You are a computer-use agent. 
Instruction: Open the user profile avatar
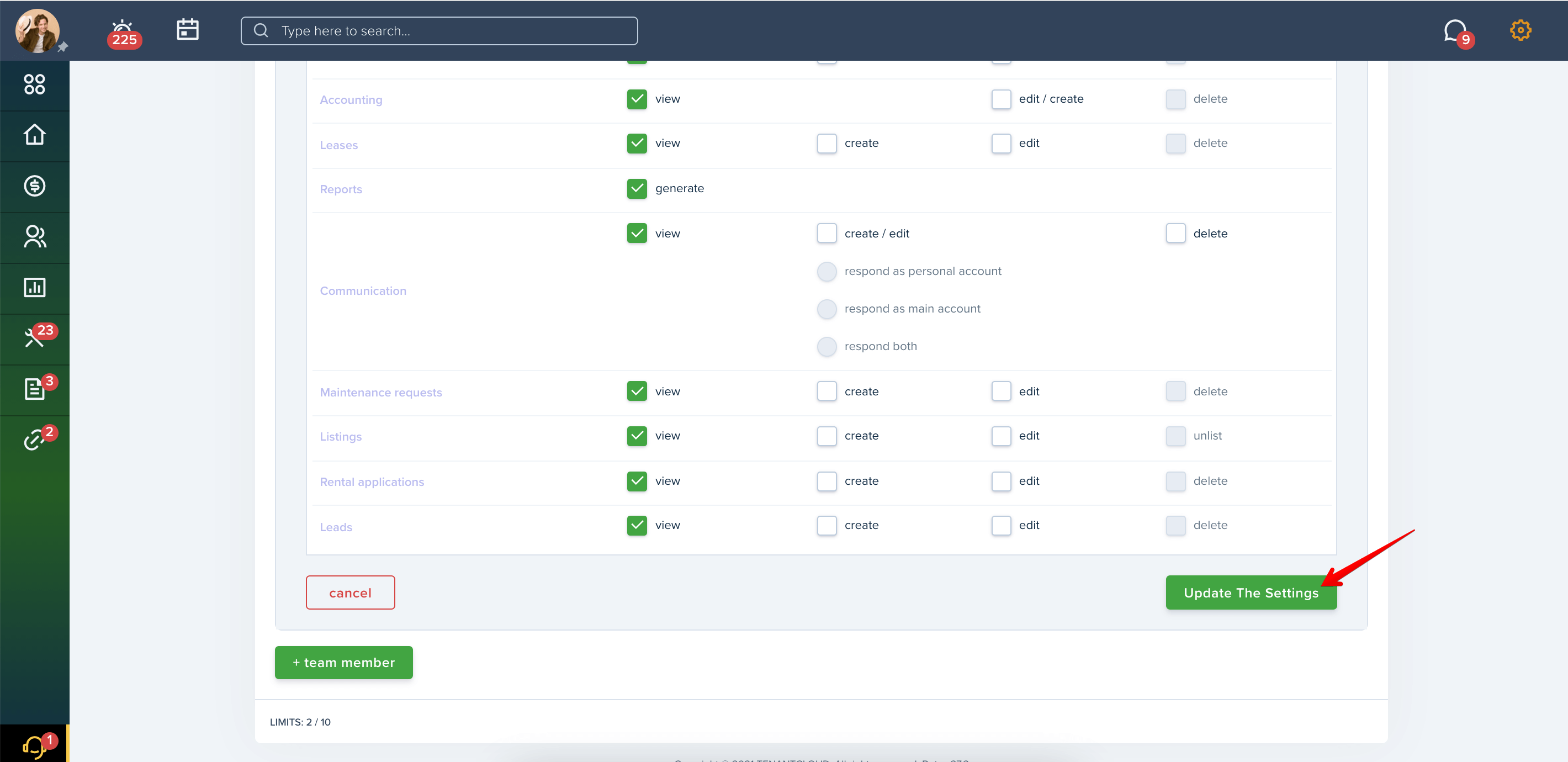click(37, 30)
